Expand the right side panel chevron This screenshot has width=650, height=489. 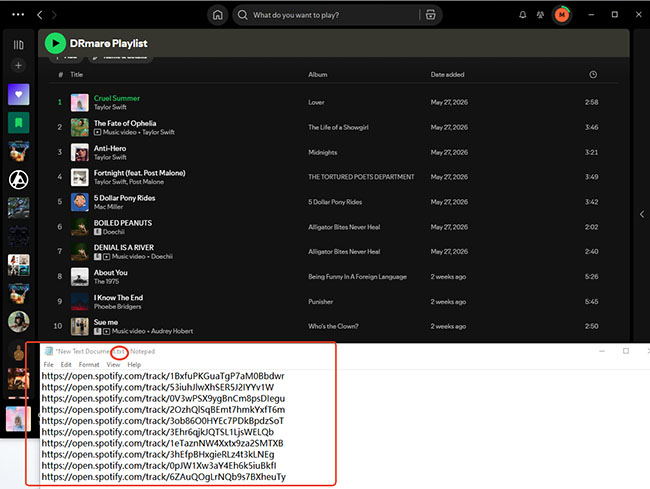coord(642,214)
